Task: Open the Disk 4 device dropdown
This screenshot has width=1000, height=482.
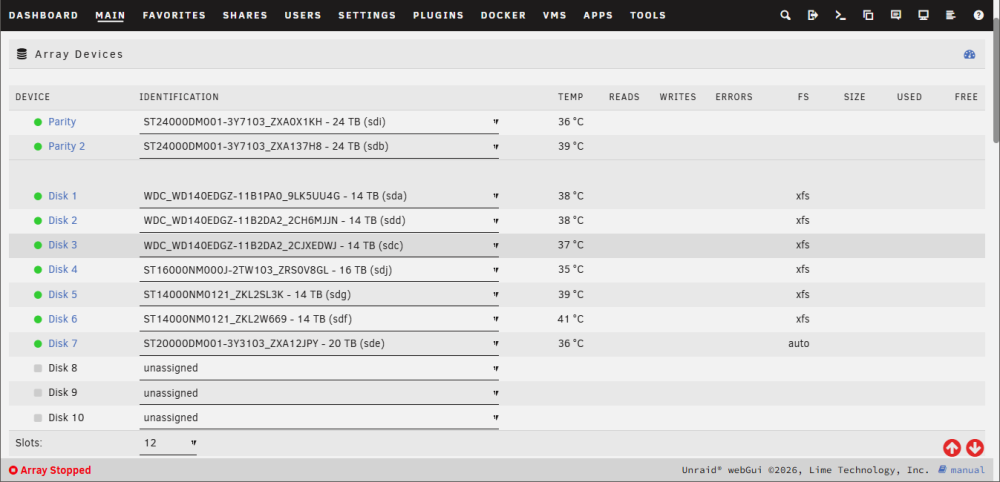Action: tap(319, 270)
